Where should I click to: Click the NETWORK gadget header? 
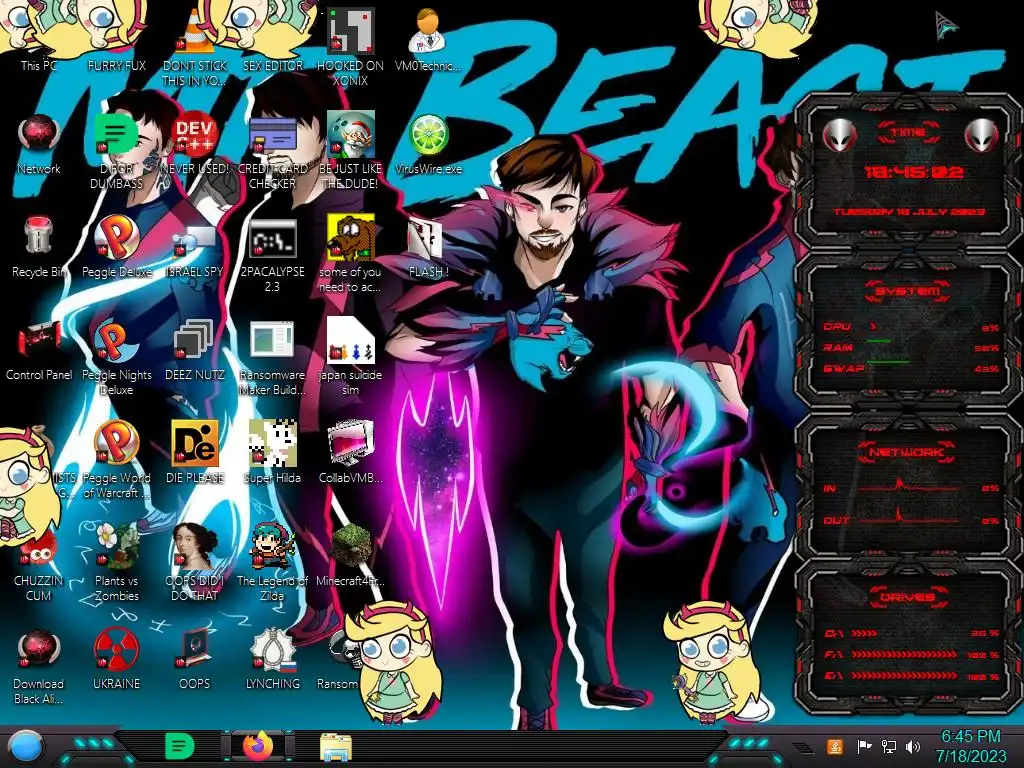tap(908, 452)
